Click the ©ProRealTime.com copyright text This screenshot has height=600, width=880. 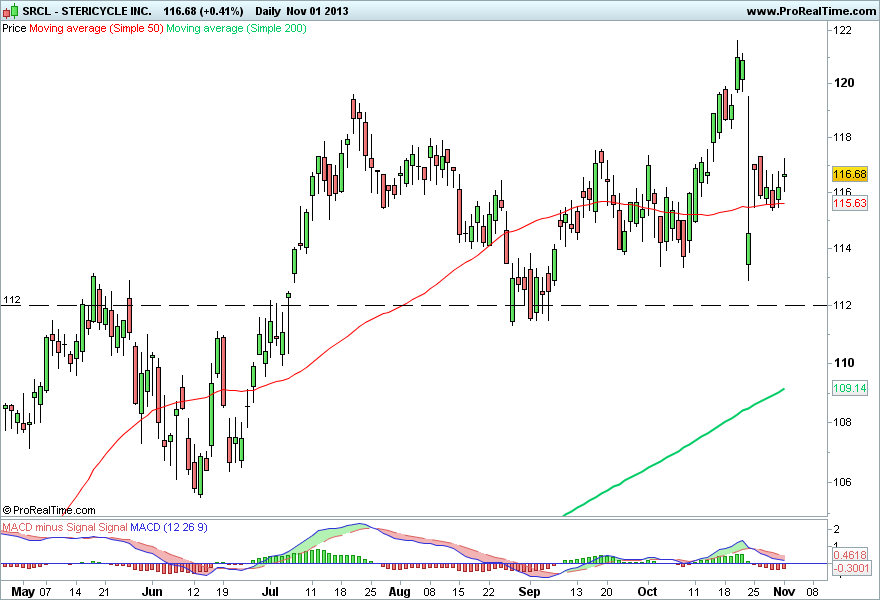click(x=49, y=510)
